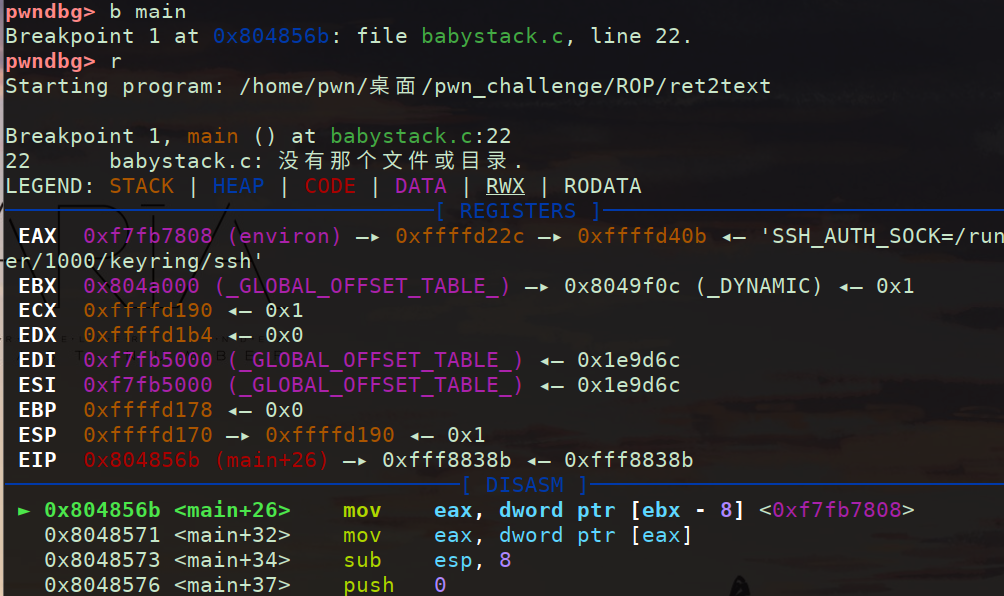This screenshot has height=596, width=1004.
Task: Click the STACK legend label
Action: 141,186
